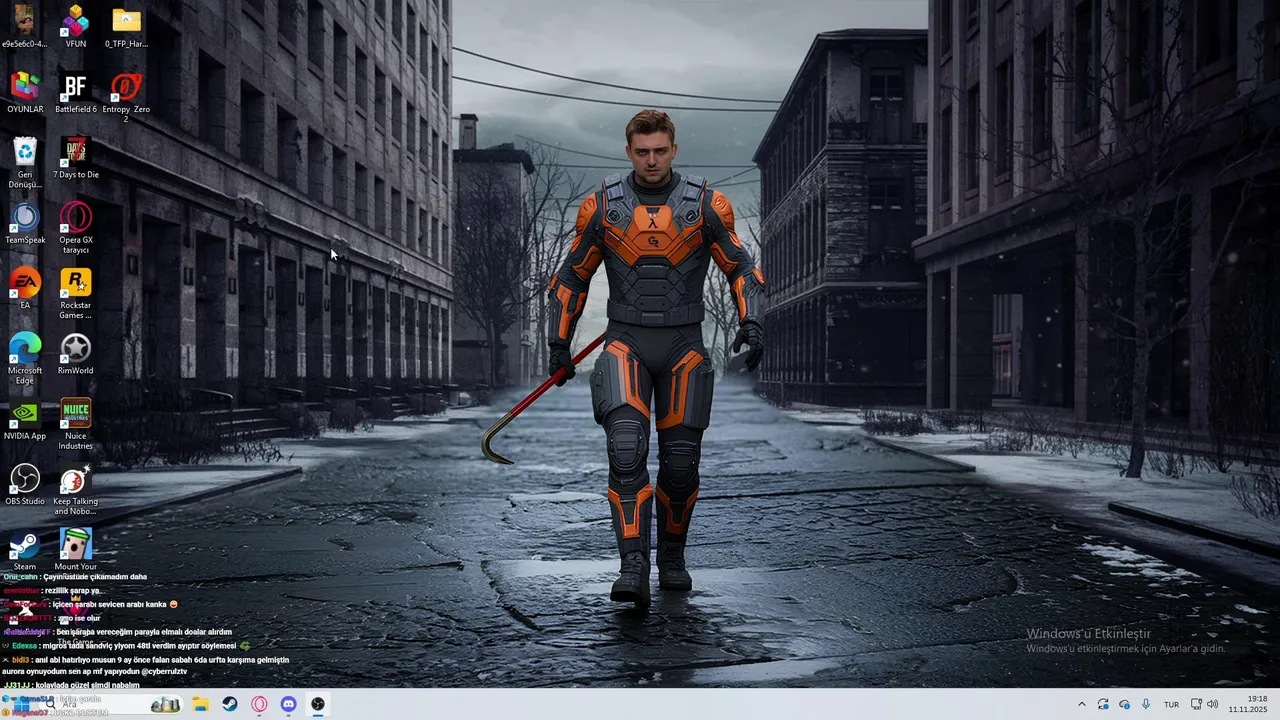The image size is (1280, 720).
Task: Open the Opera GX tarayıcı shortcut
Action: pyautogui.click(x=76, y=227)
